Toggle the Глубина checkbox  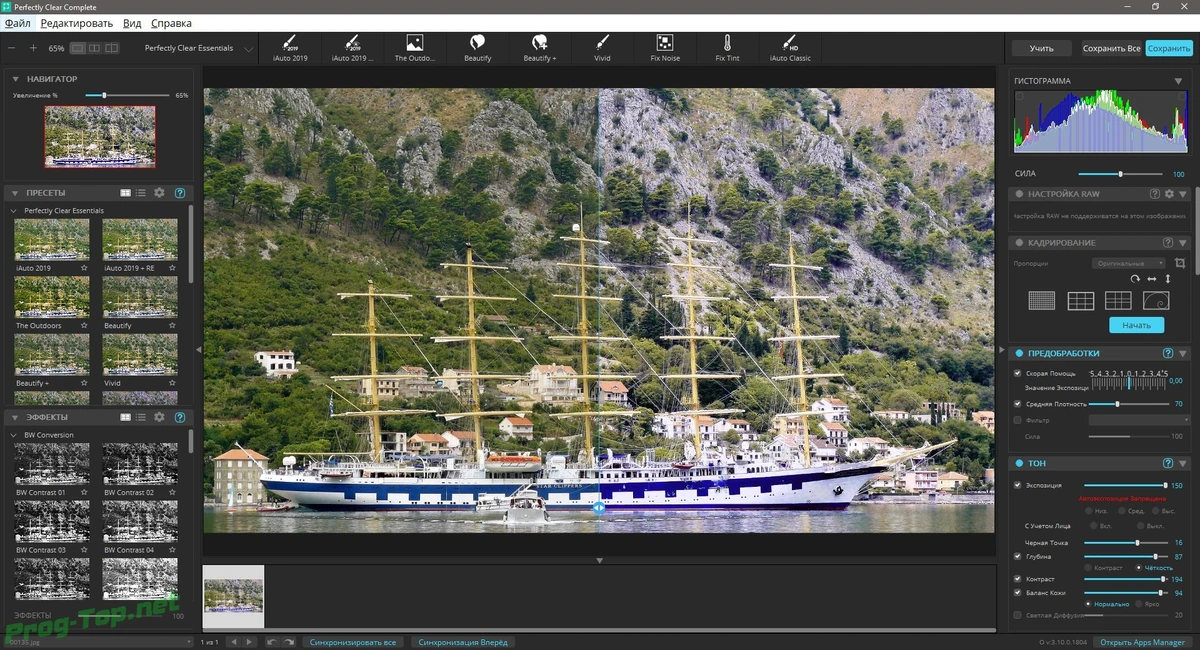click(1018, 556)
